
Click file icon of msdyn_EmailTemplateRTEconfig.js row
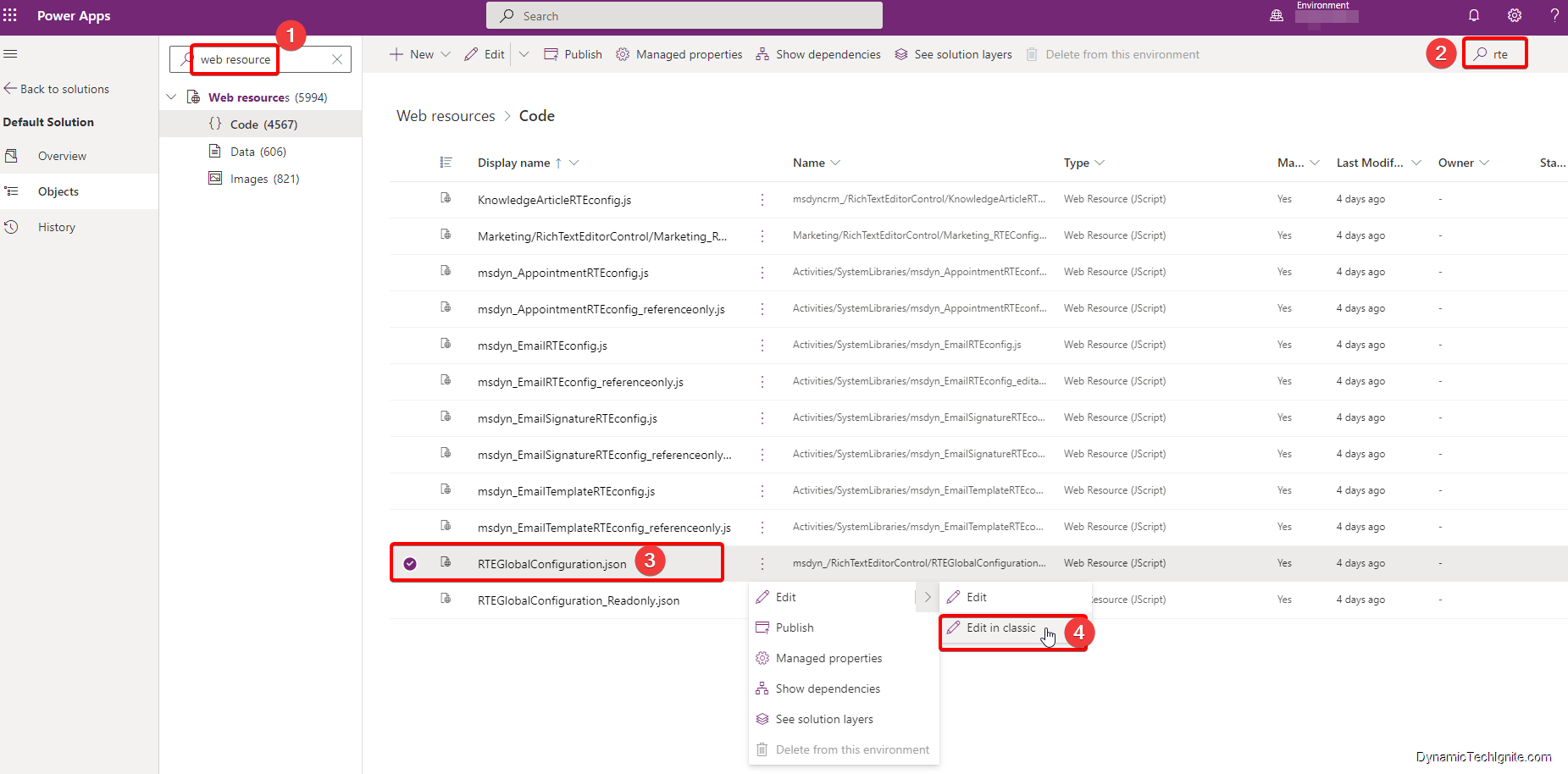446,490
